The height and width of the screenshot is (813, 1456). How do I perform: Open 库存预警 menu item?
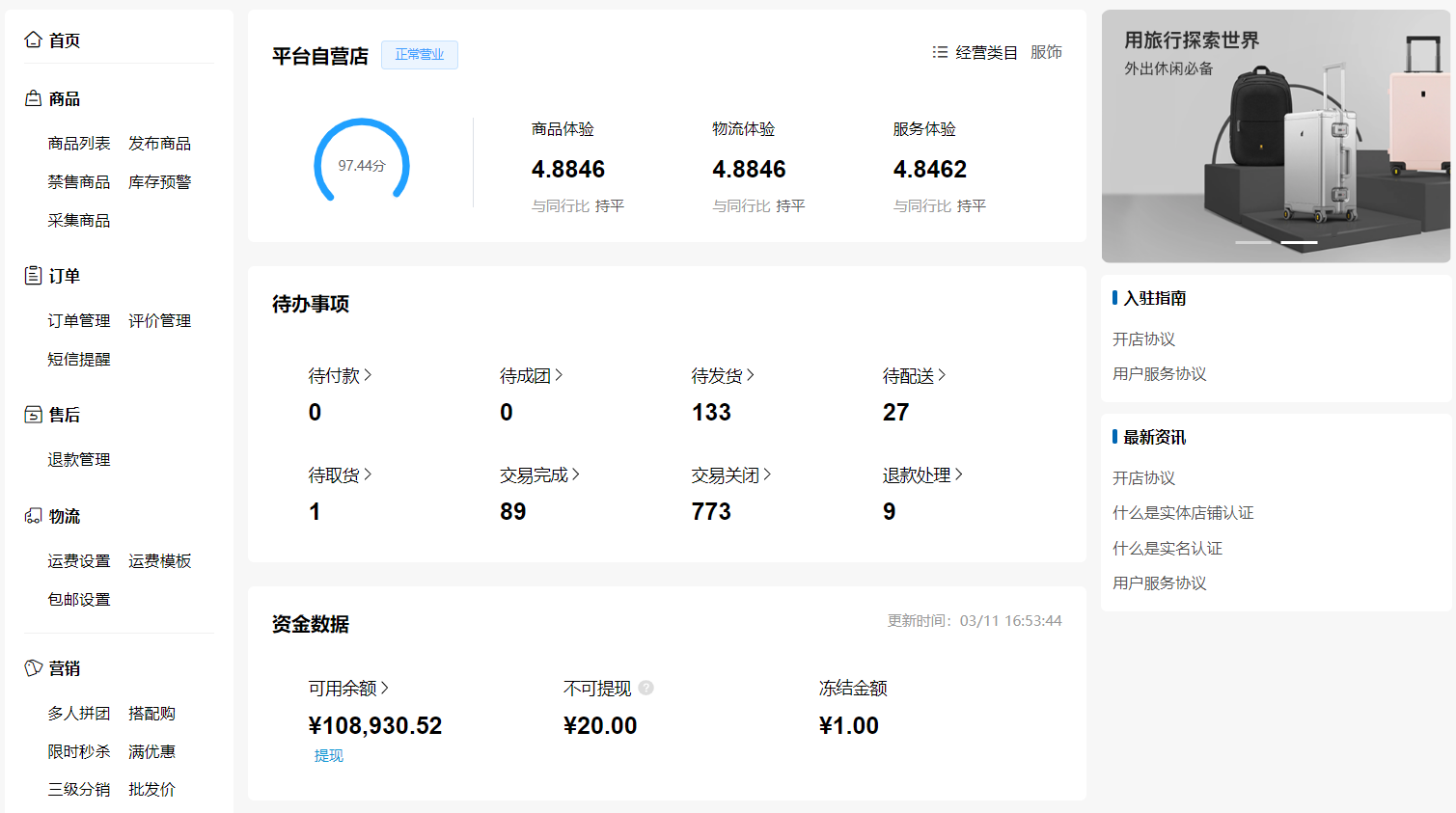pos(159,182)
